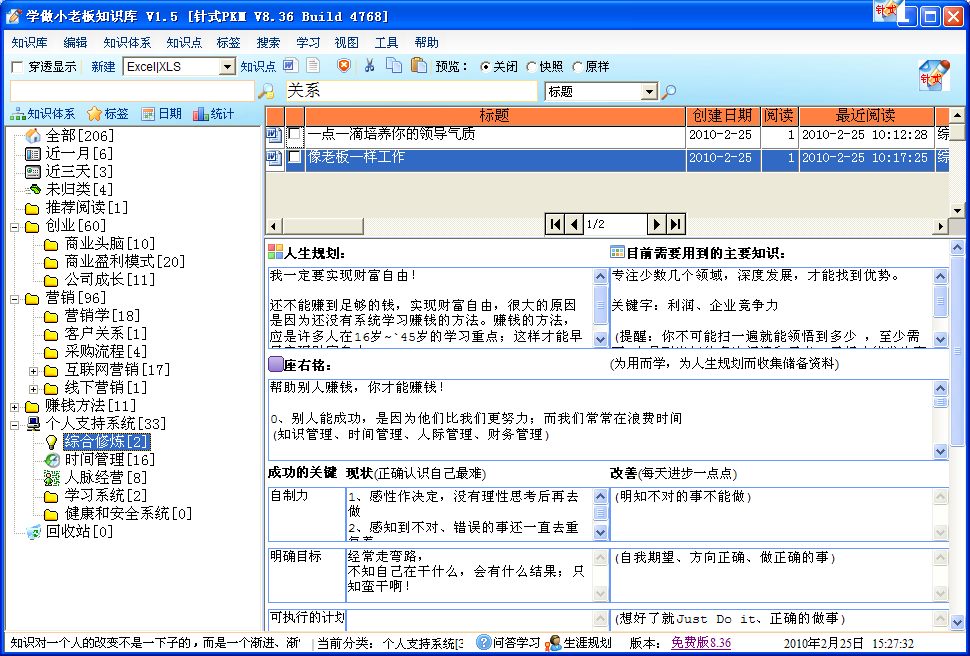The width and height of the screenshot is (970, 656).
Task: Open the Excel|XLS file type dropdown
Action: point(227,67)
